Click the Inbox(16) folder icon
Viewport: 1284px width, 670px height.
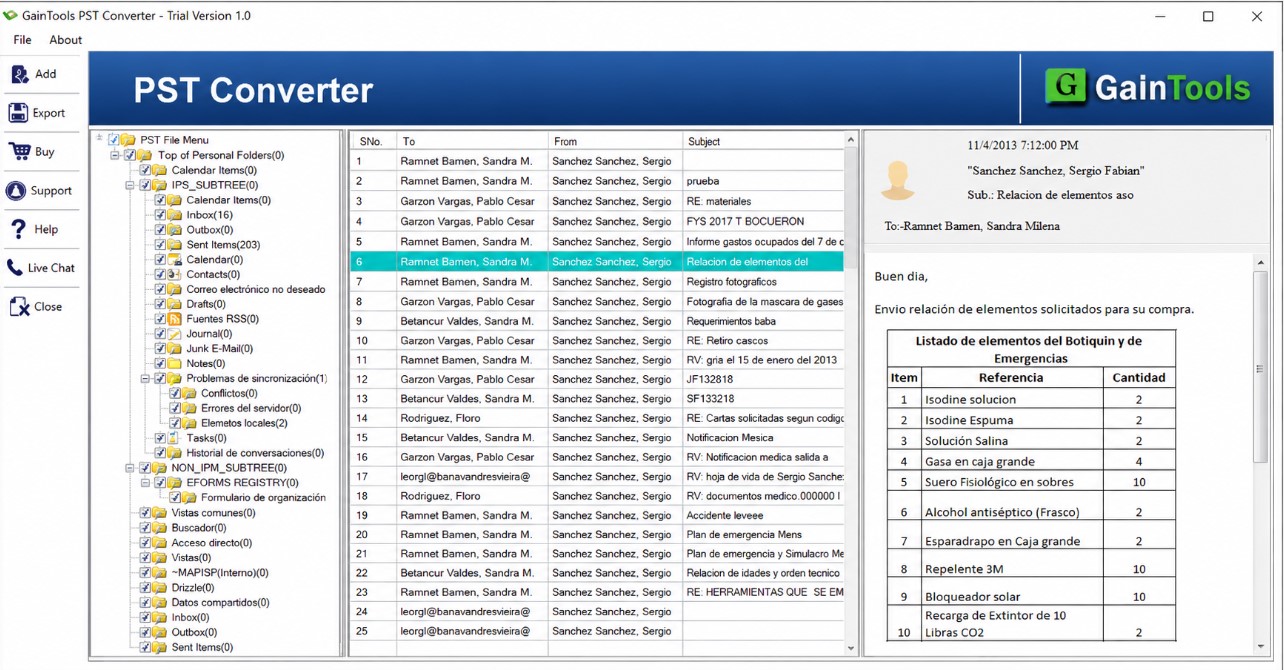(175, 215)
